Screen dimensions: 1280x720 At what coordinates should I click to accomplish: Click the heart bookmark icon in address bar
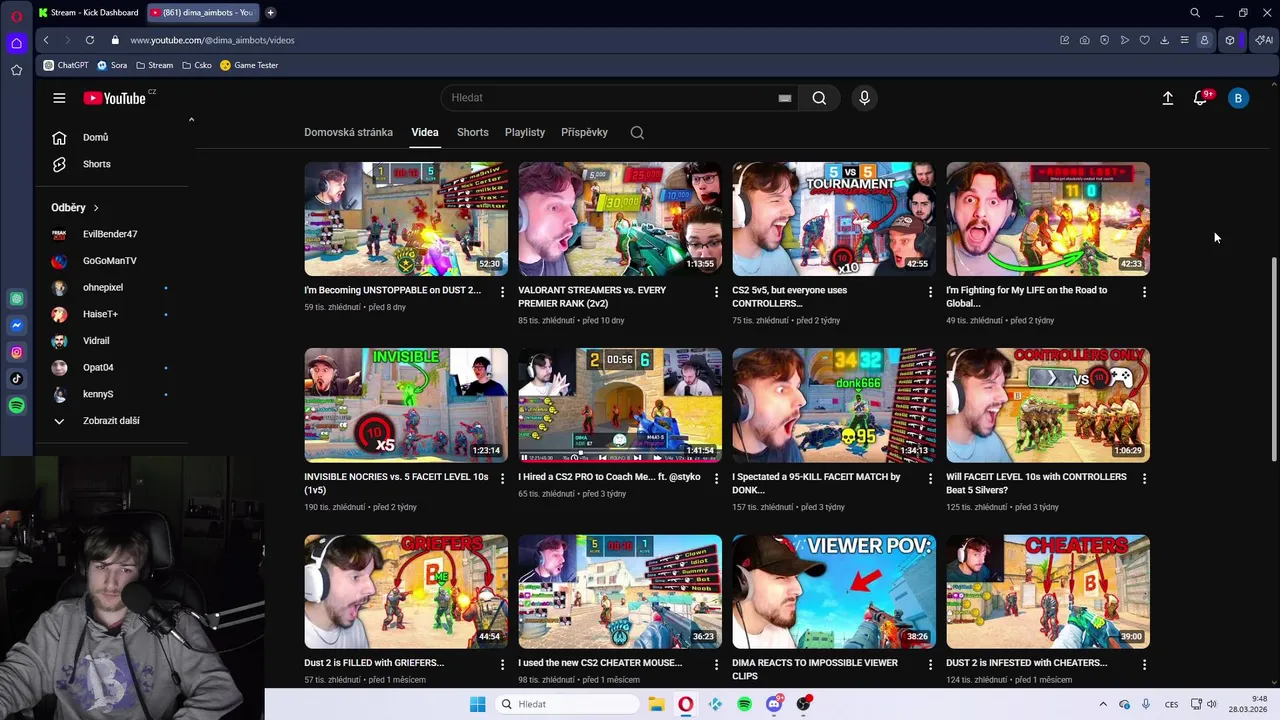point(1144,40)
